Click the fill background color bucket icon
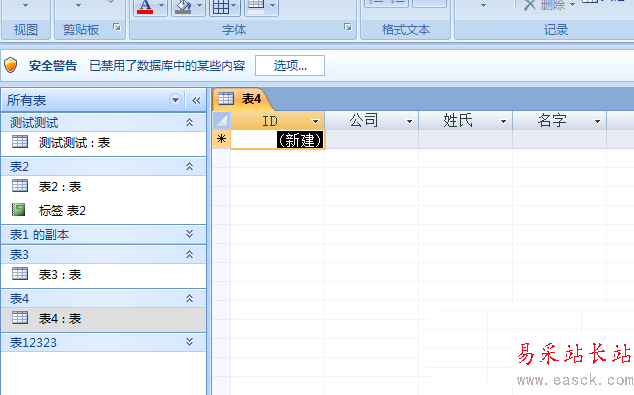 point(183,6)
